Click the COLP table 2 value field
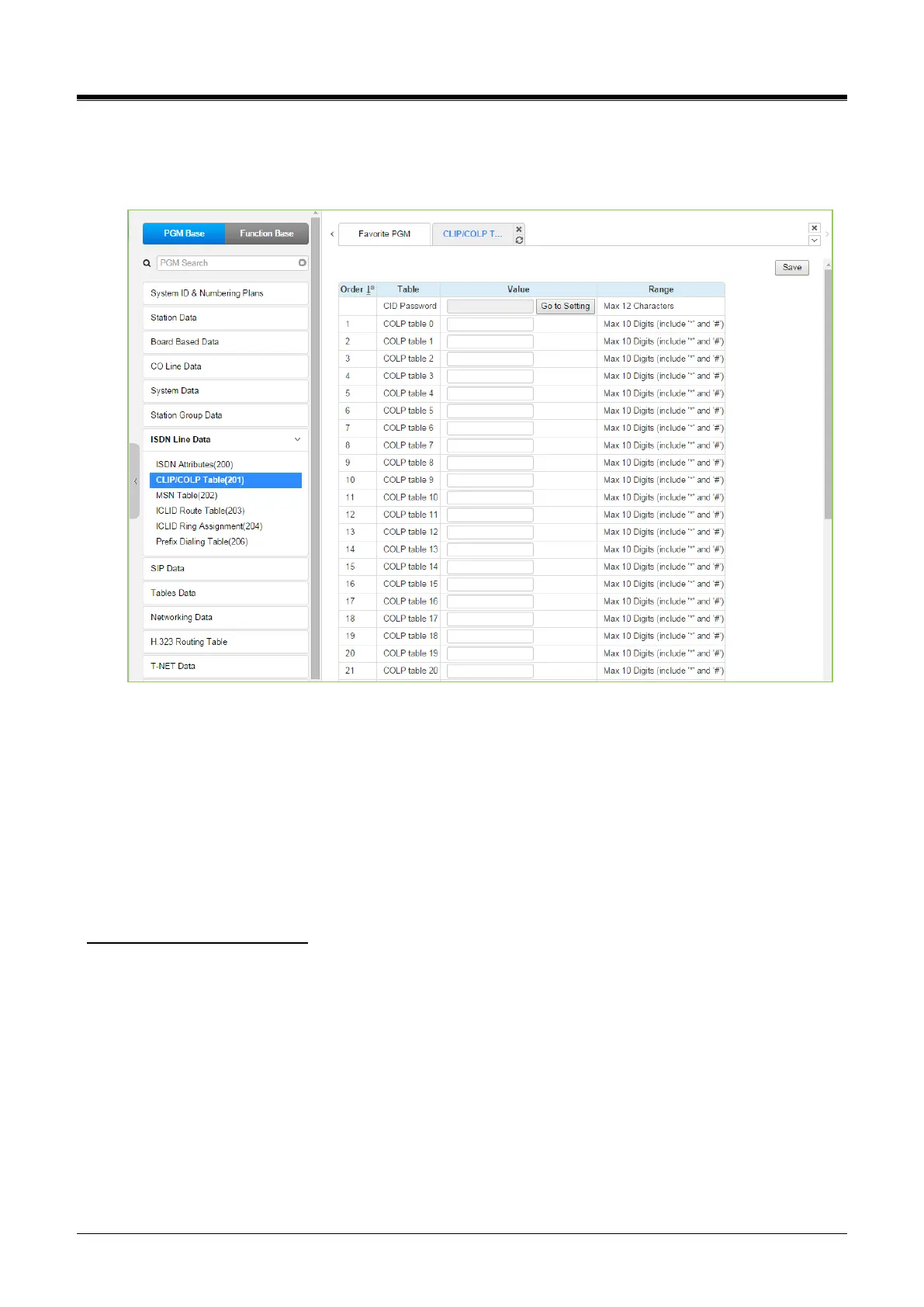The height and width of the screenshot is (1307, 924). coord(490,359)
